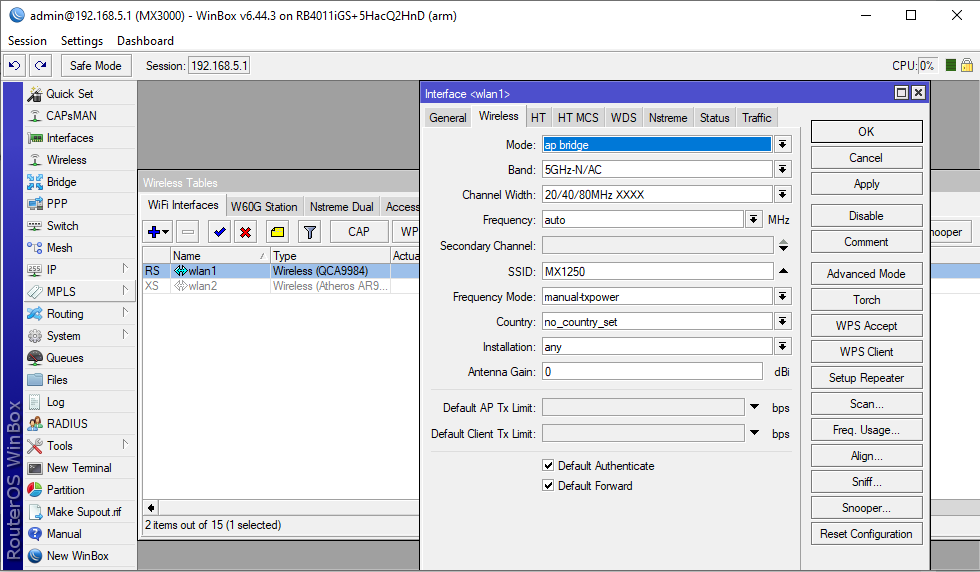Click the Freq. Usage... button
The height and width of the screenshot is (572, 980).
(866, 430)
